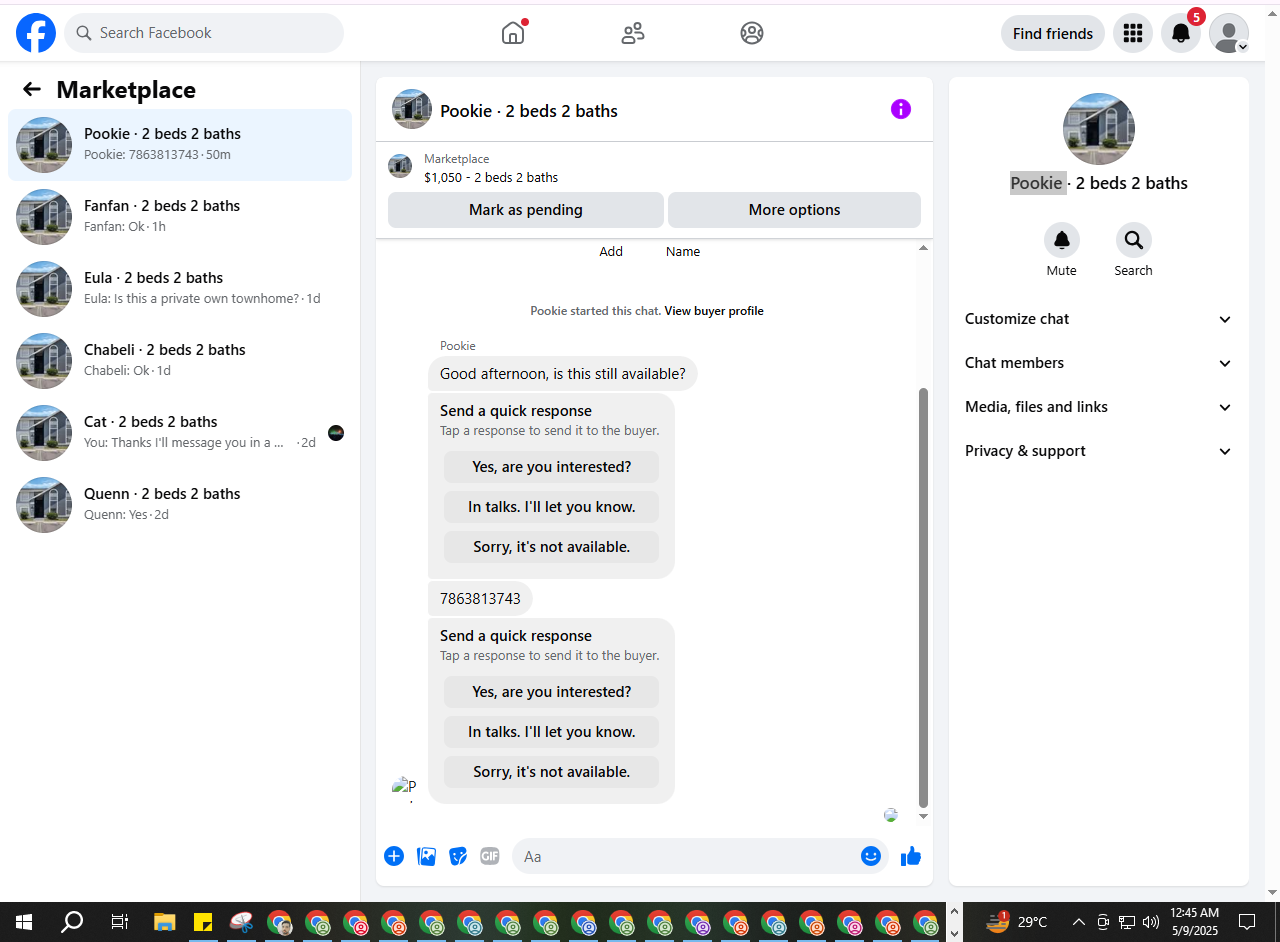
Task: Send a thumbs up like
Action: (911, 856)
